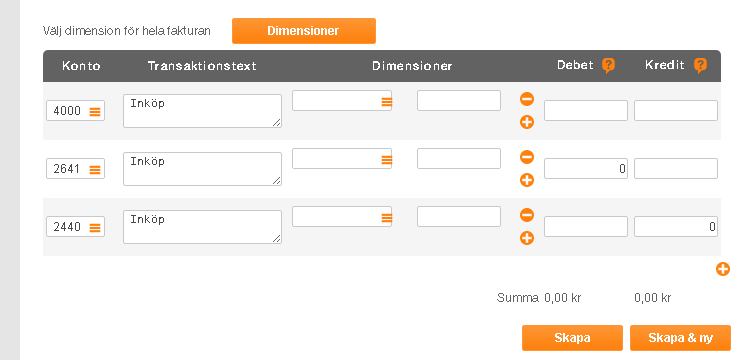Click the Skapa button
747x360 pixels.
[572, 338]
